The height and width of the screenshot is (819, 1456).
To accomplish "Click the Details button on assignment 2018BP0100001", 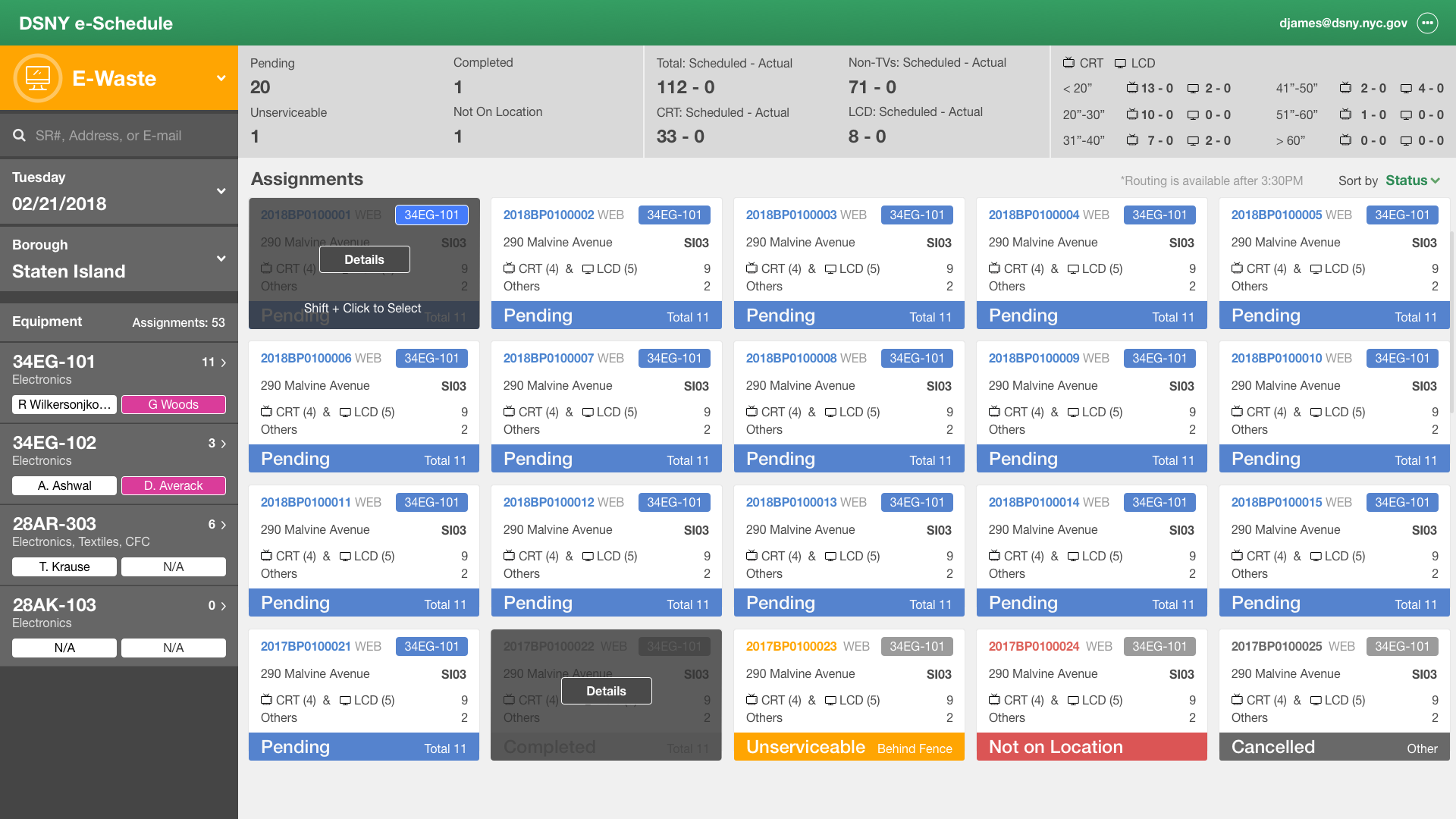I will pyautogui.click(x=364, y=259).
